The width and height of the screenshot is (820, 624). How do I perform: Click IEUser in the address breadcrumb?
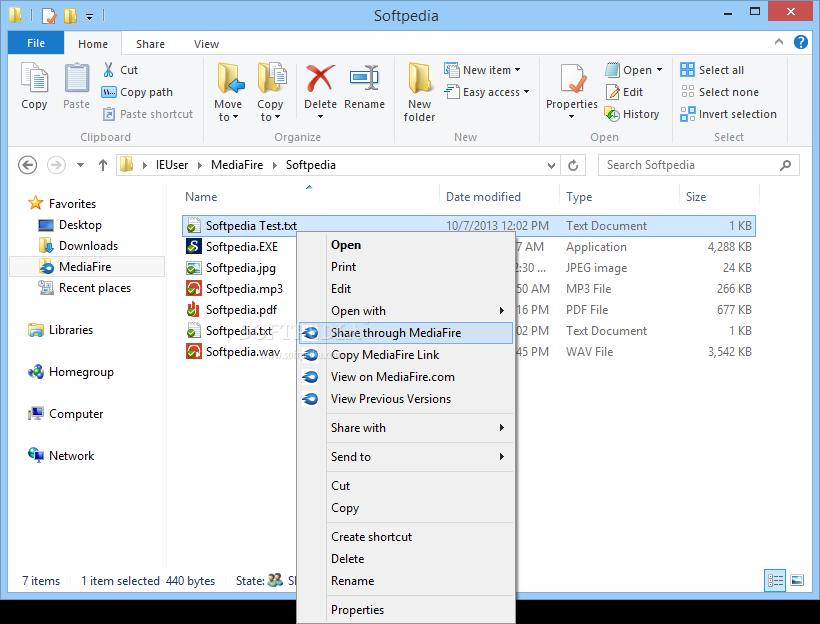point(172,165)
